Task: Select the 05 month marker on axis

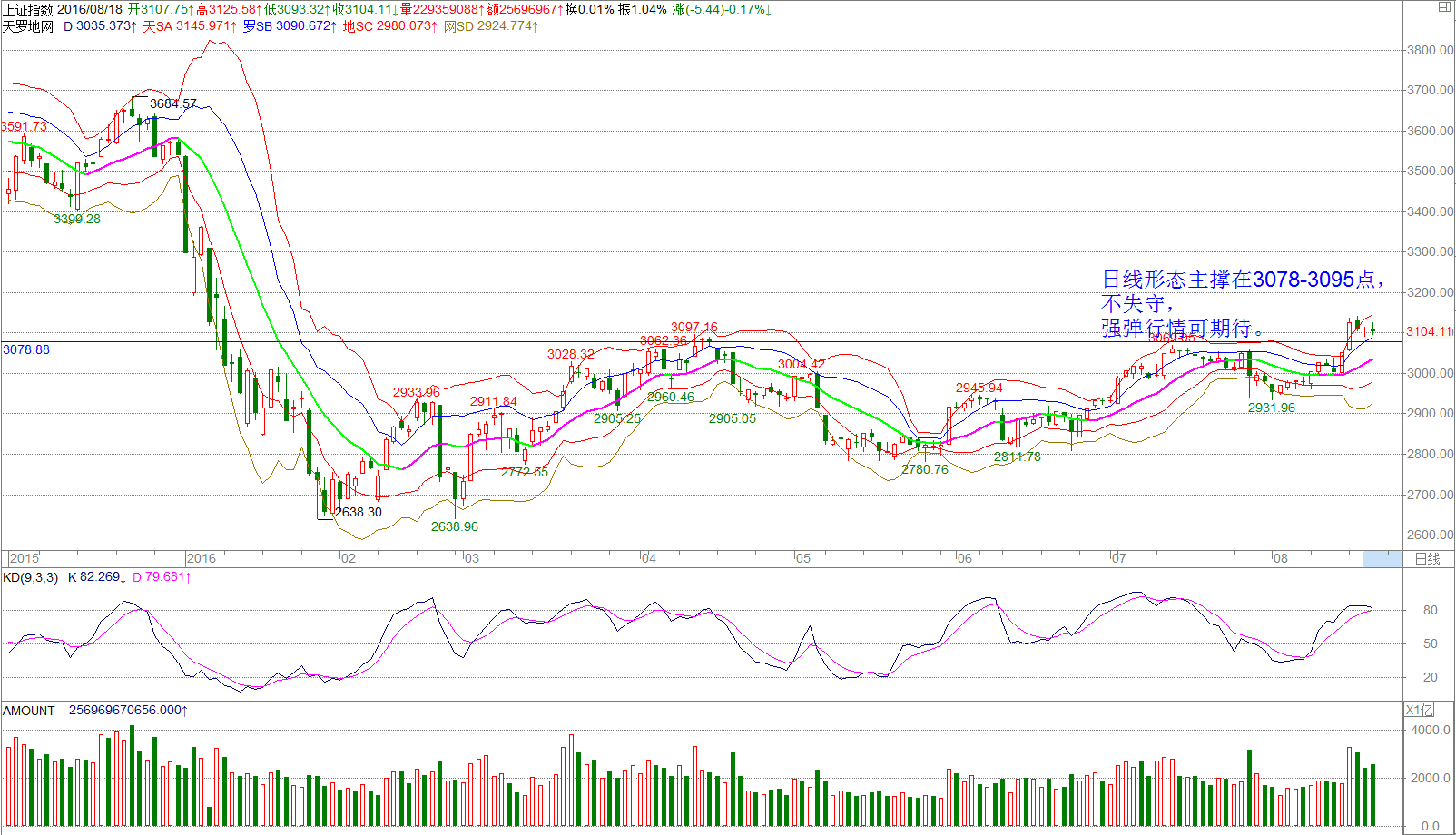Action: click(x=803, y=558)
